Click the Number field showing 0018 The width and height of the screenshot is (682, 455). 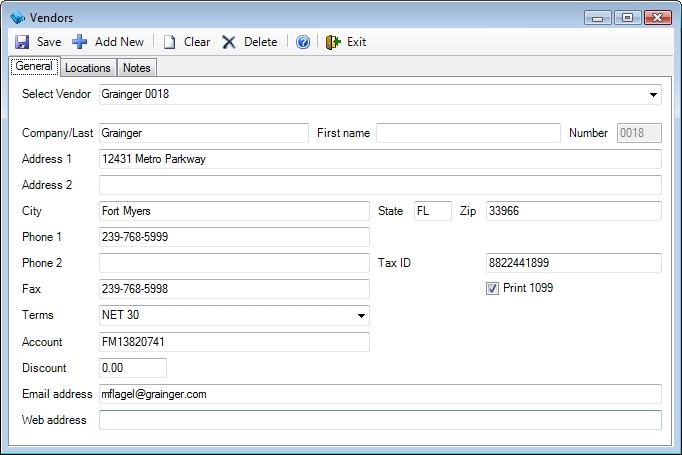click(639, 133)
